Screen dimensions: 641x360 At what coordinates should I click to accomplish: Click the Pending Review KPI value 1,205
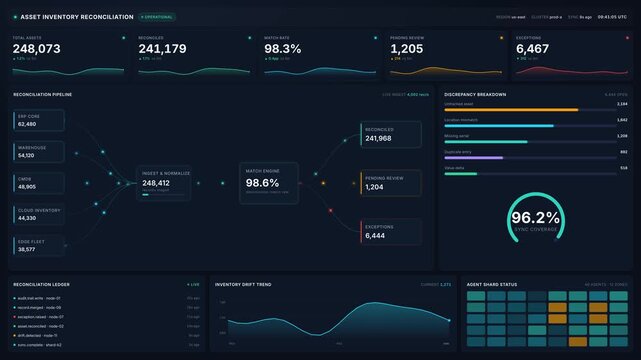click(x=406, y=49)
